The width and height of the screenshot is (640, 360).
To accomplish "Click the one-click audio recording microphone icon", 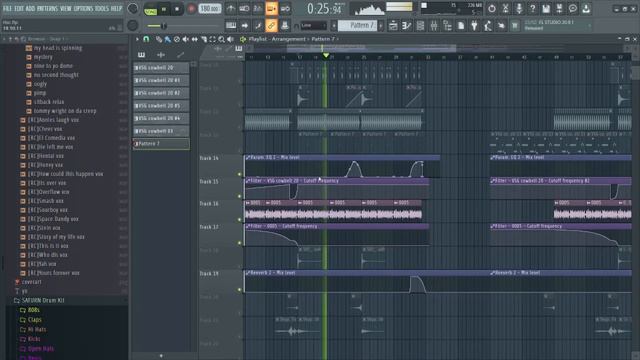I will tap(519, 9).
